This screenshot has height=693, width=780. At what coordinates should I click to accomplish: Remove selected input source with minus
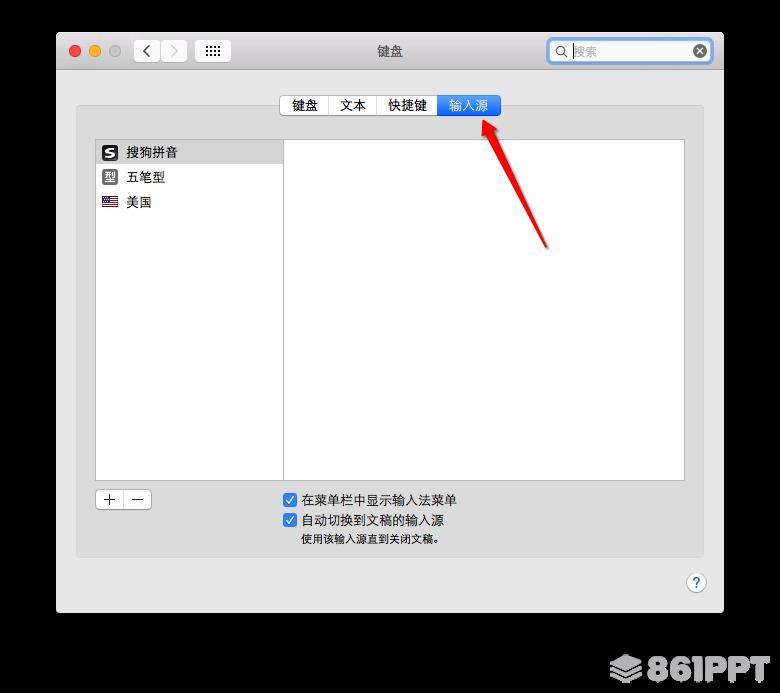(x=138, y=499)
